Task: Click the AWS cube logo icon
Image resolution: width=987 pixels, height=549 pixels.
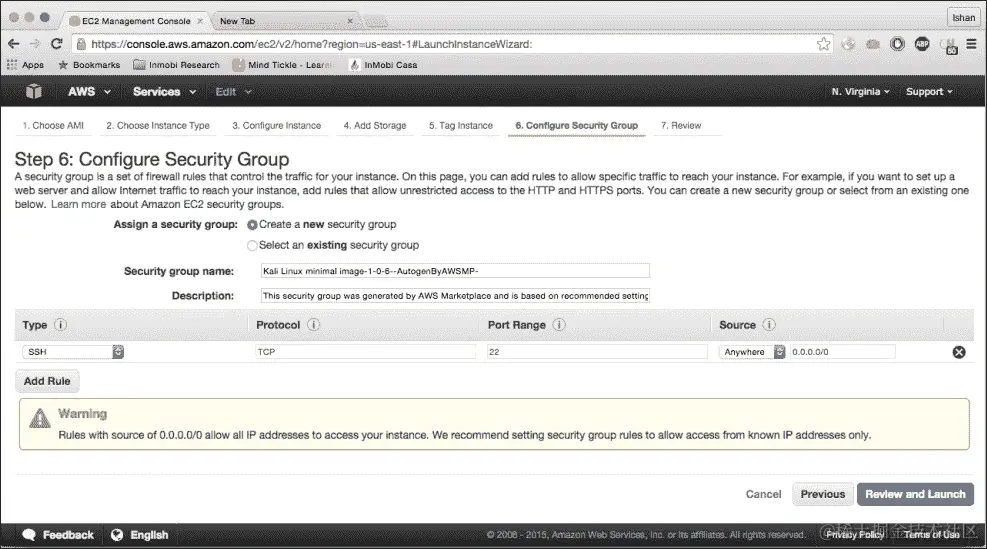Action: [34, 91]
